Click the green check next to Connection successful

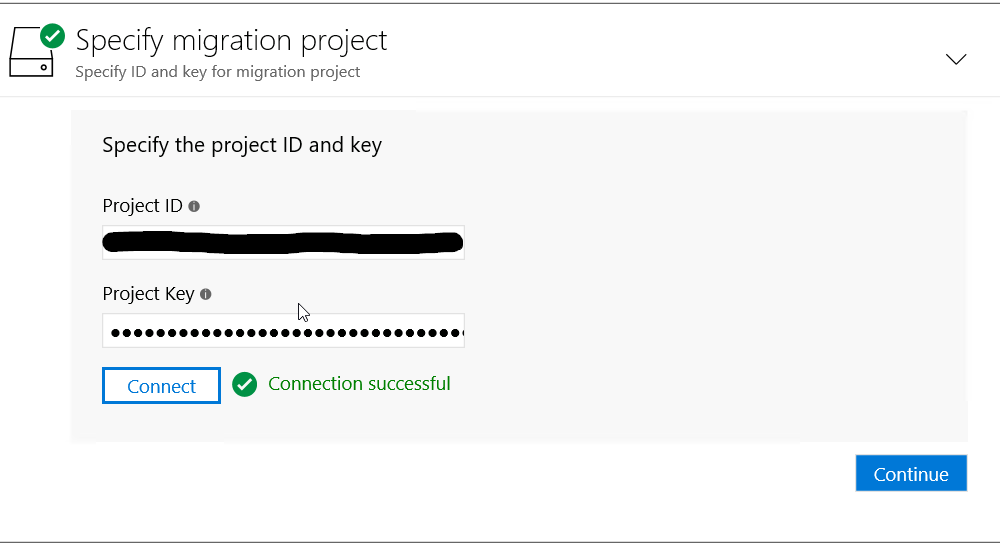245,384
